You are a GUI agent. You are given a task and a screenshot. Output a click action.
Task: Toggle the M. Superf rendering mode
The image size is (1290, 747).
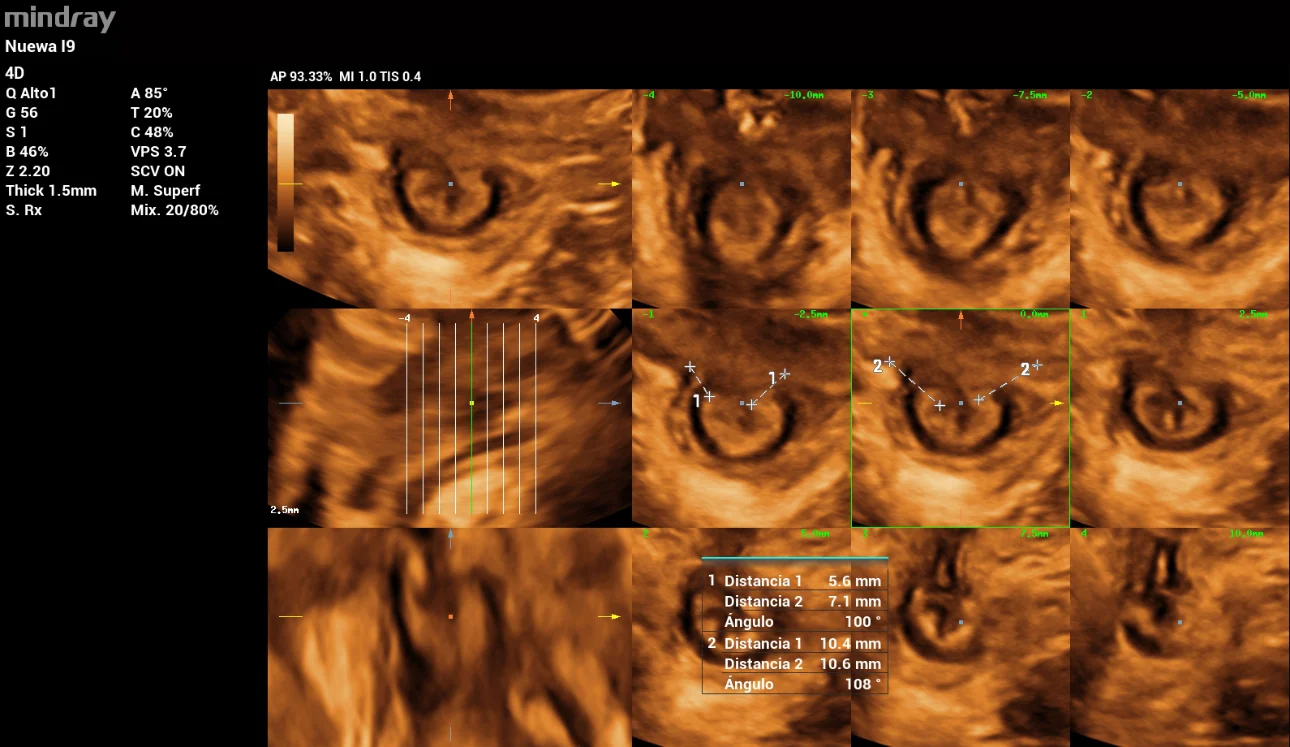pyautogui.click(x=166, y=190)
